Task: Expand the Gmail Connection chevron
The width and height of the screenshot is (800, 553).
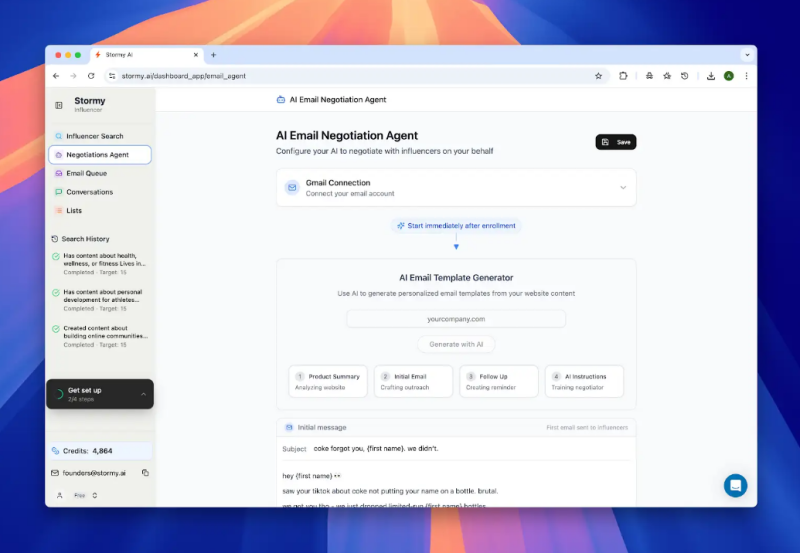Action: point(623,188)
